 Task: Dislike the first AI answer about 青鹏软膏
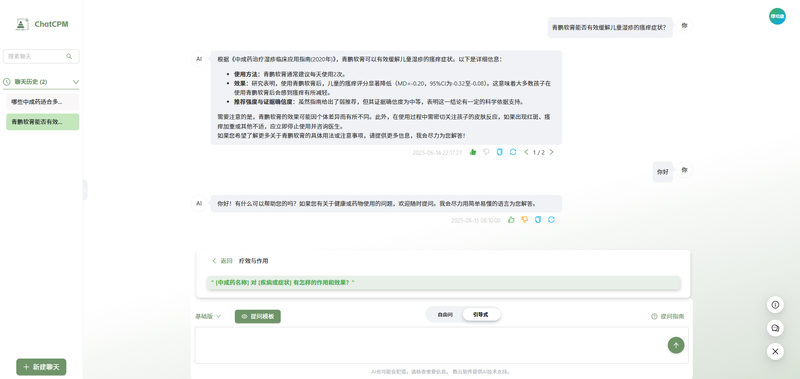486,152
